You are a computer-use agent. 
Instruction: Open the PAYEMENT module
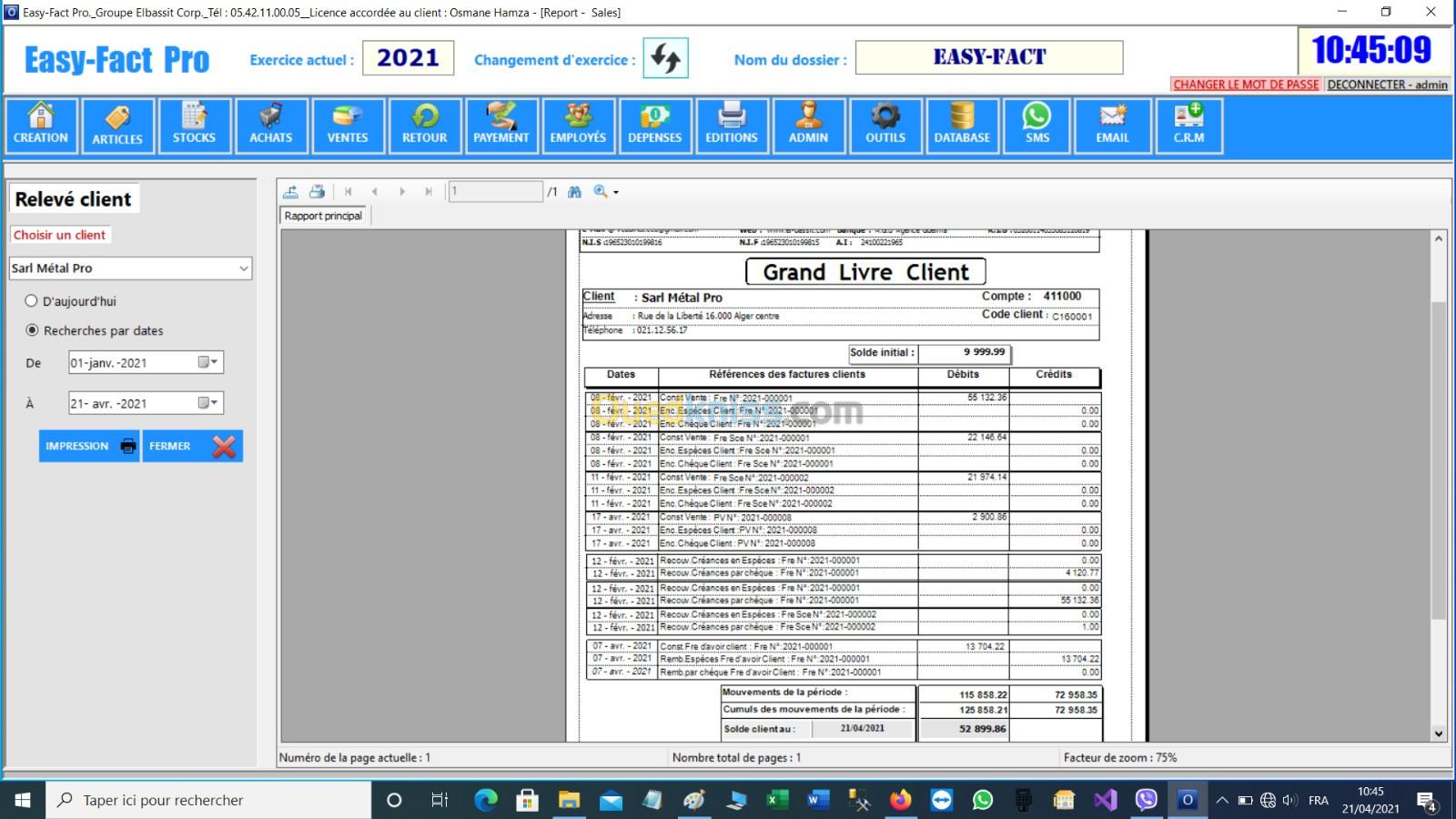pos(500,126)
